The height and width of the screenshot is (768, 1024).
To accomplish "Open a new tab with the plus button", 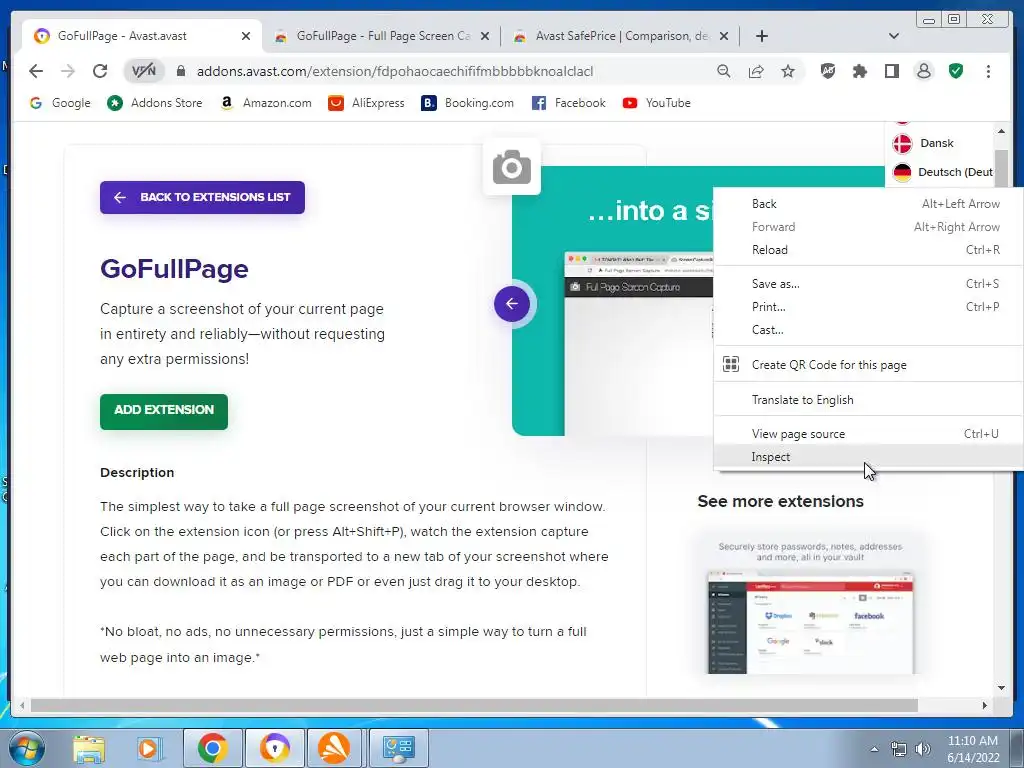I will 761,36.
